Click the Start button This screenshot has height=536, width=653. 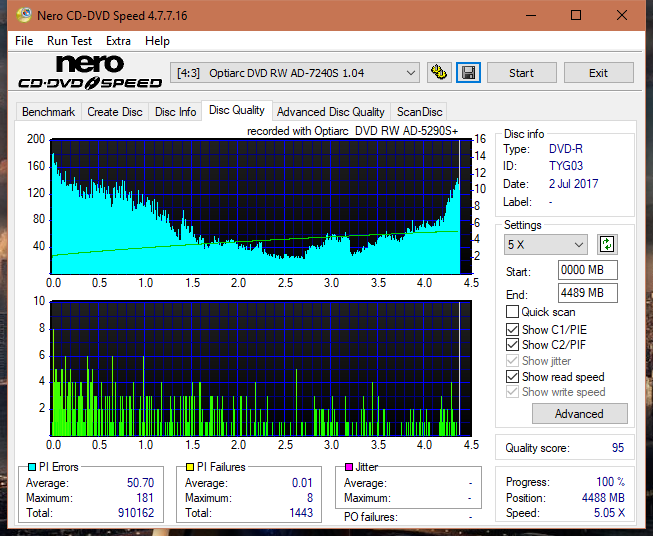tap(521, 73)
